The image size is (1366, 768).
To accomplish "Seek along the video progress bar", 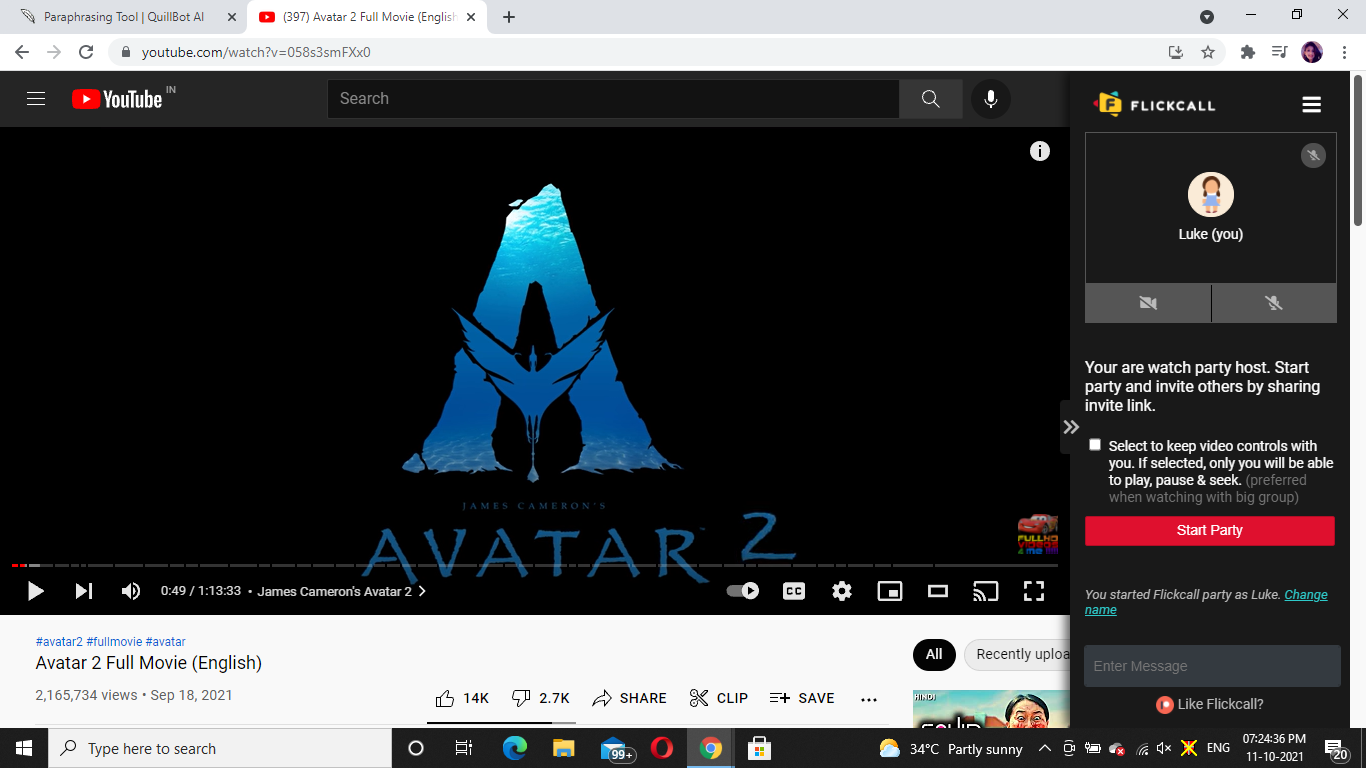I will point(535,566).
